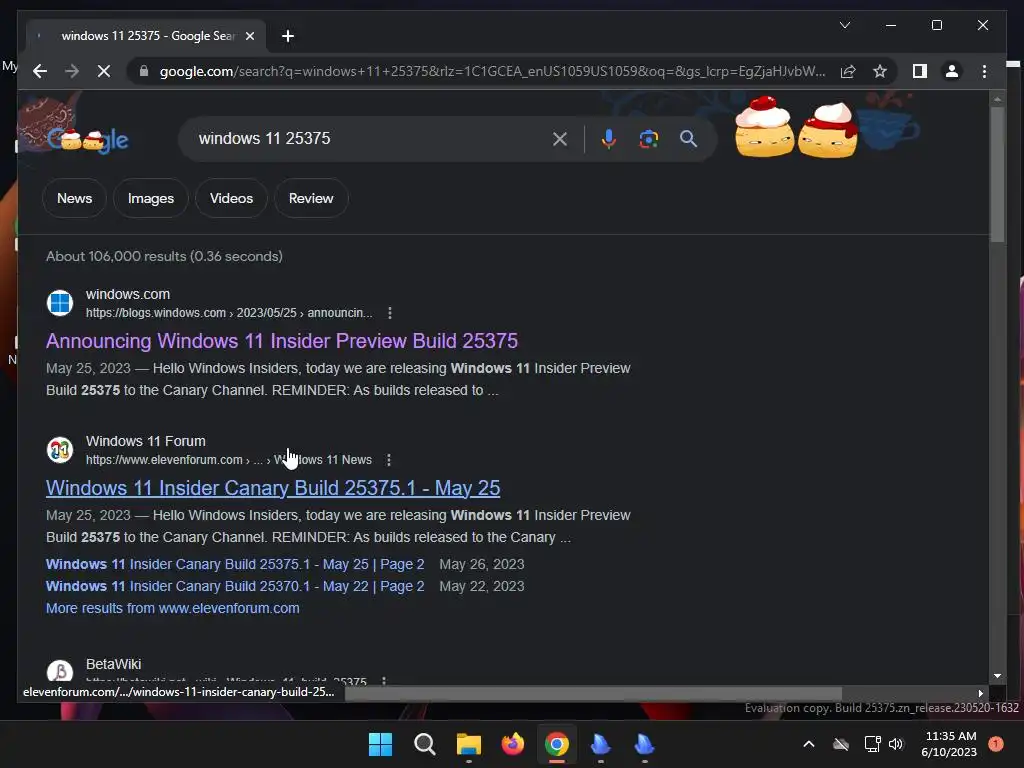
Task: Filter results by Images
Action: pyautogui.click(x=151, y=199)
